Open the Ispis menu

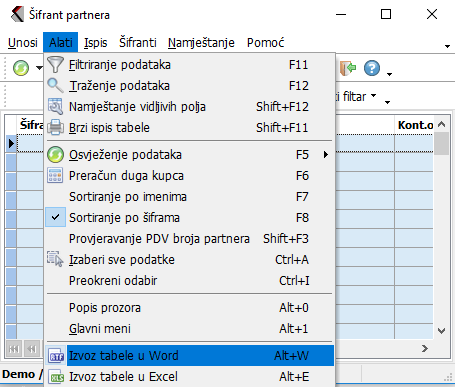[x=96, y=43]
